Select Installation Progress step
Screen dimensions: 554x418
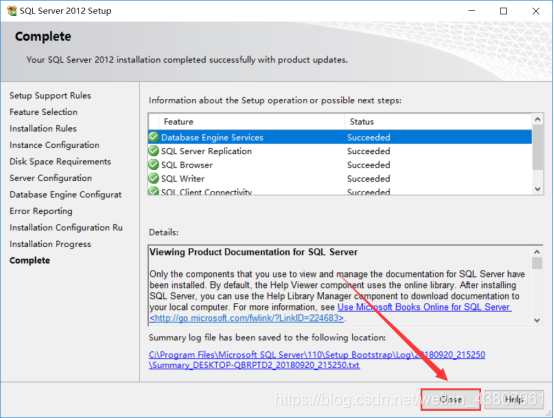[50, 244]
